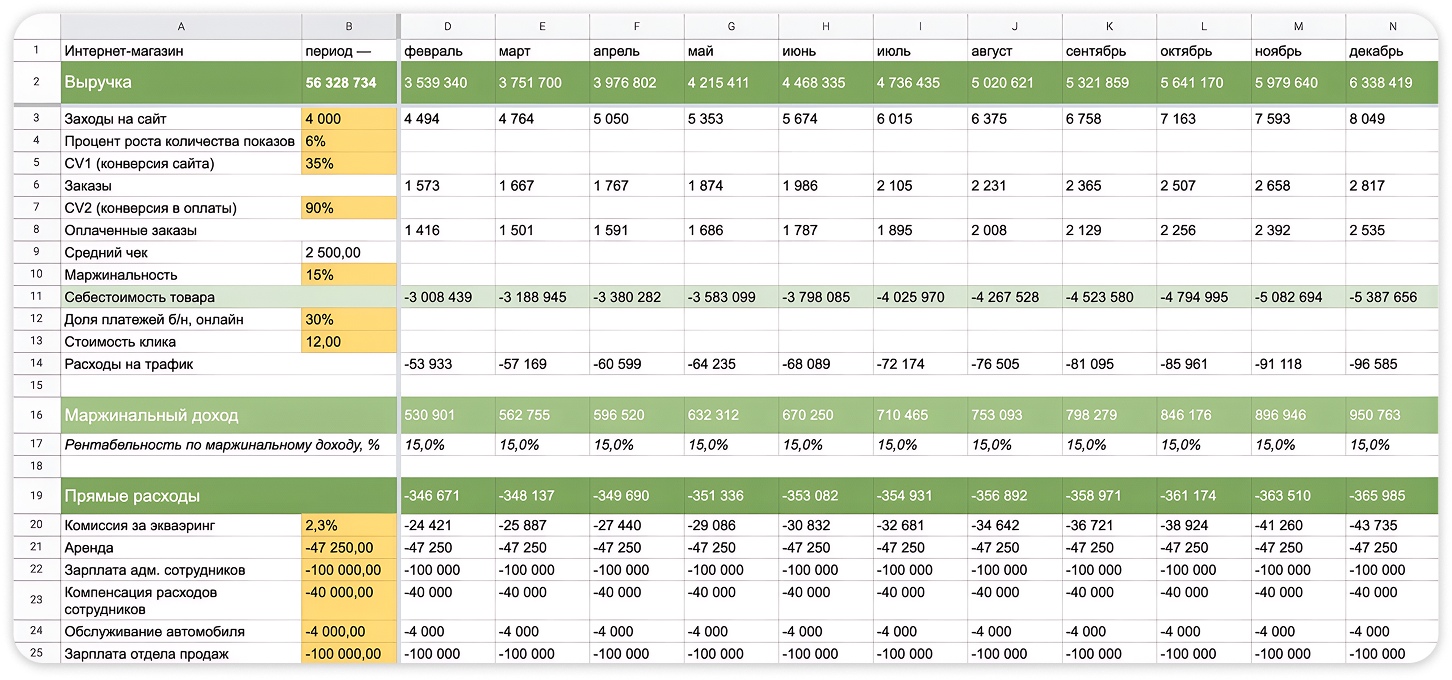Select the yellow 4 000 site visits cell

coord(349,119)
